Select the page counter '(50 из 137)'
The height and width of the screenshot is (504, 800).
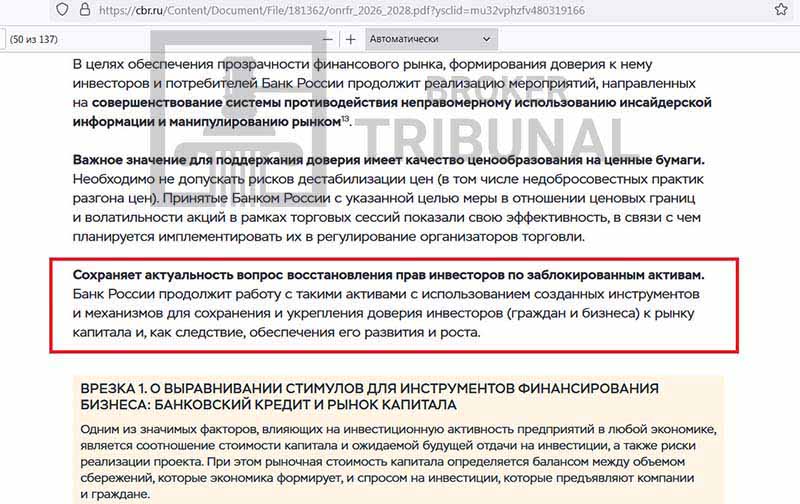pyautogui.click(x=34, y=39)
